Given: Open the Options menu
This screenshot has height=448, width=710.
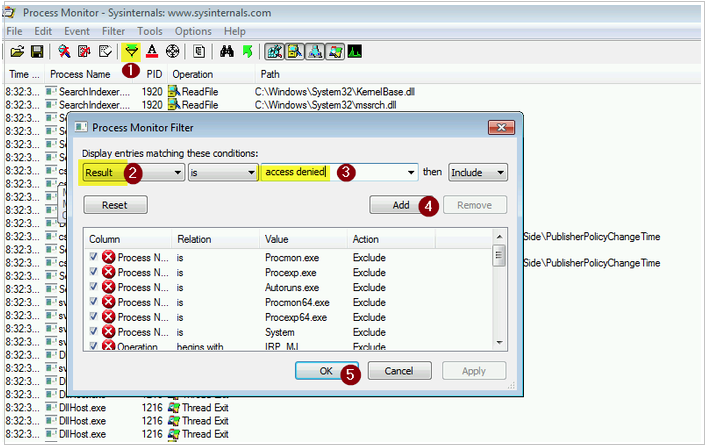Looking at the screenshot, I should [193, 31].
